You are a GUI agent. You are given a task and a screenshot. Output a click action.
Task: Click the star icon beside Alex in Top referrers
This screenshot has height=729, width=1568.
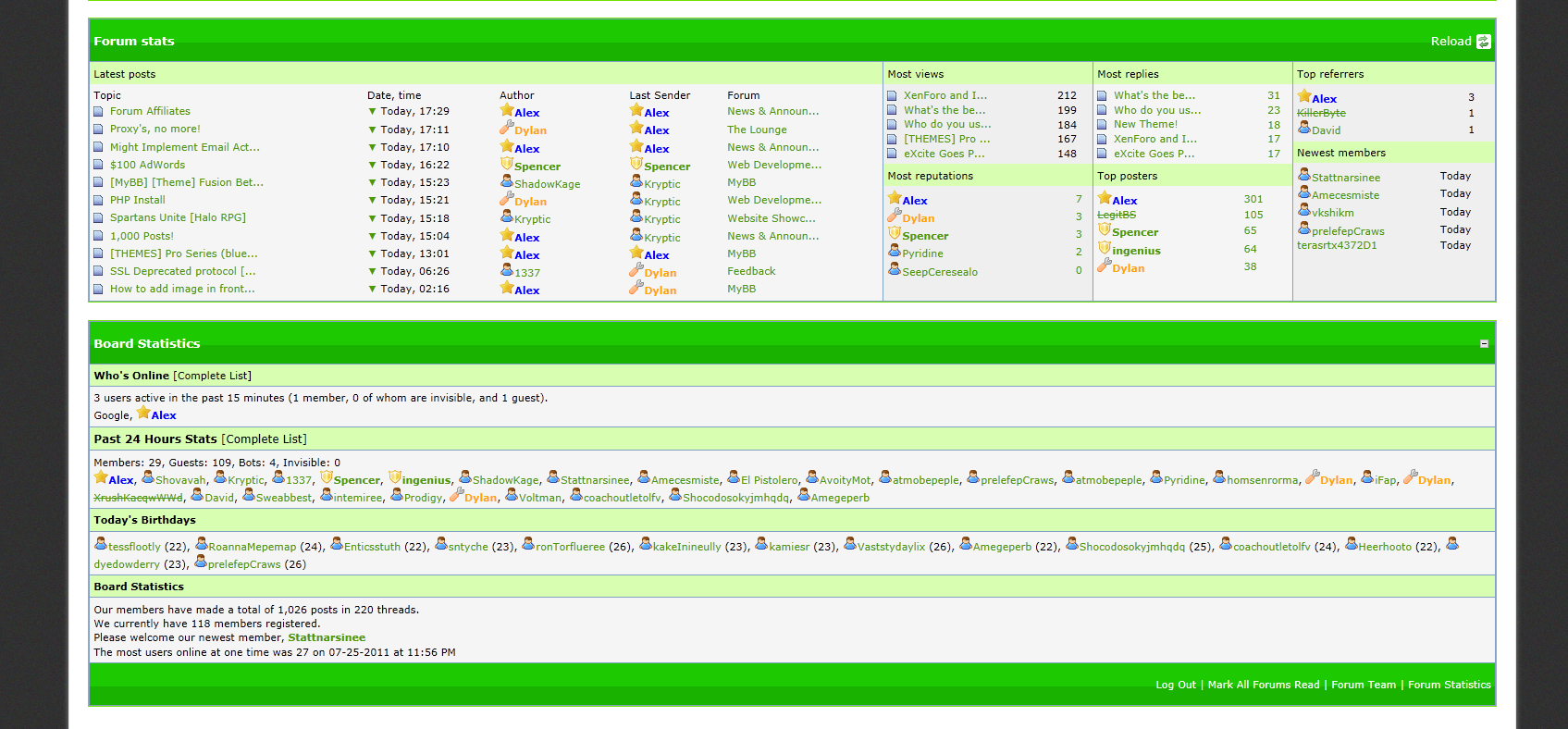coord(1304,96)
